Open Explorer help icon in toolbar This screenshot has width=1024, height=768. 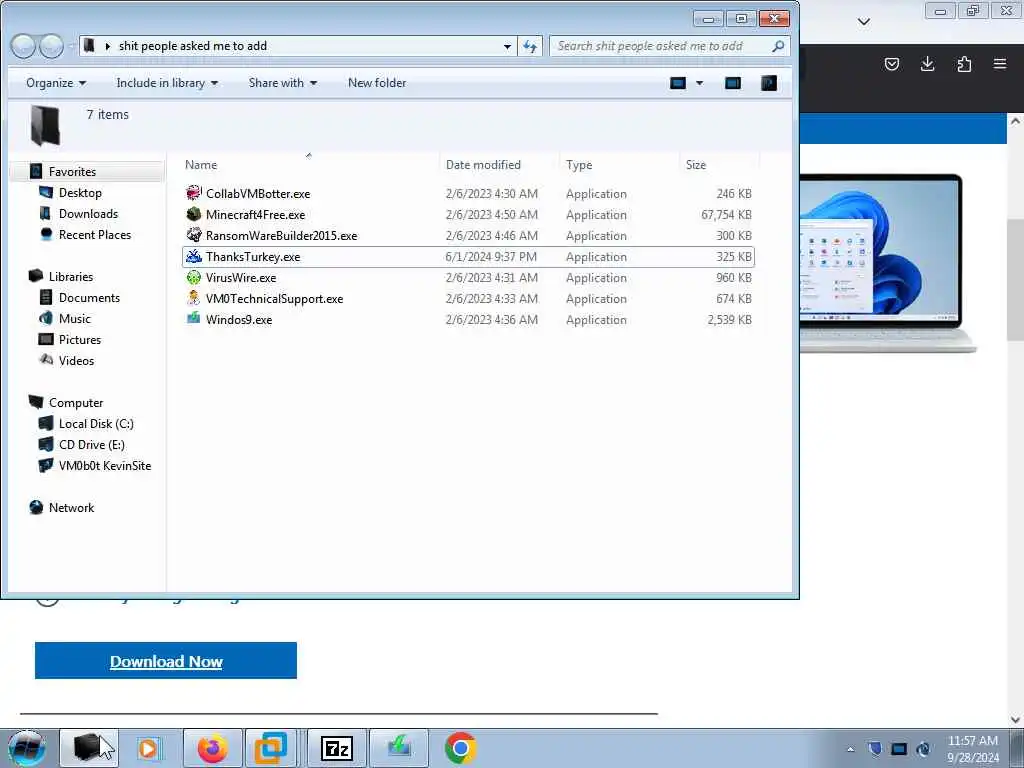click(769, 83)
